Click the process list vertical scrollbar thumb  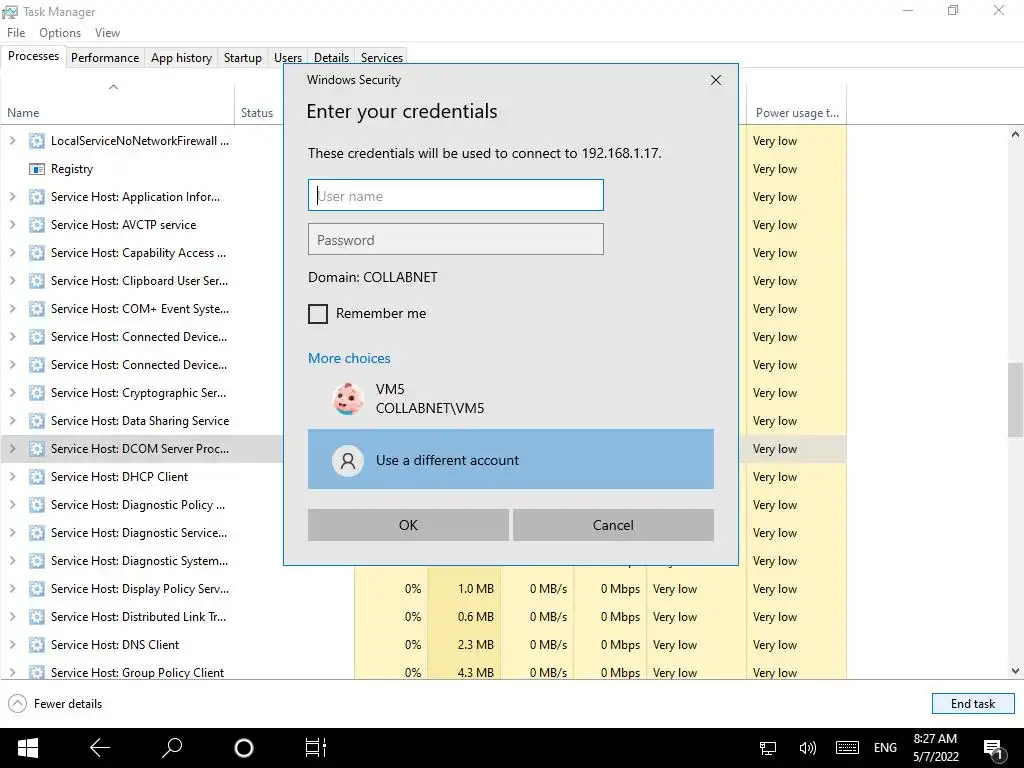1015,400
